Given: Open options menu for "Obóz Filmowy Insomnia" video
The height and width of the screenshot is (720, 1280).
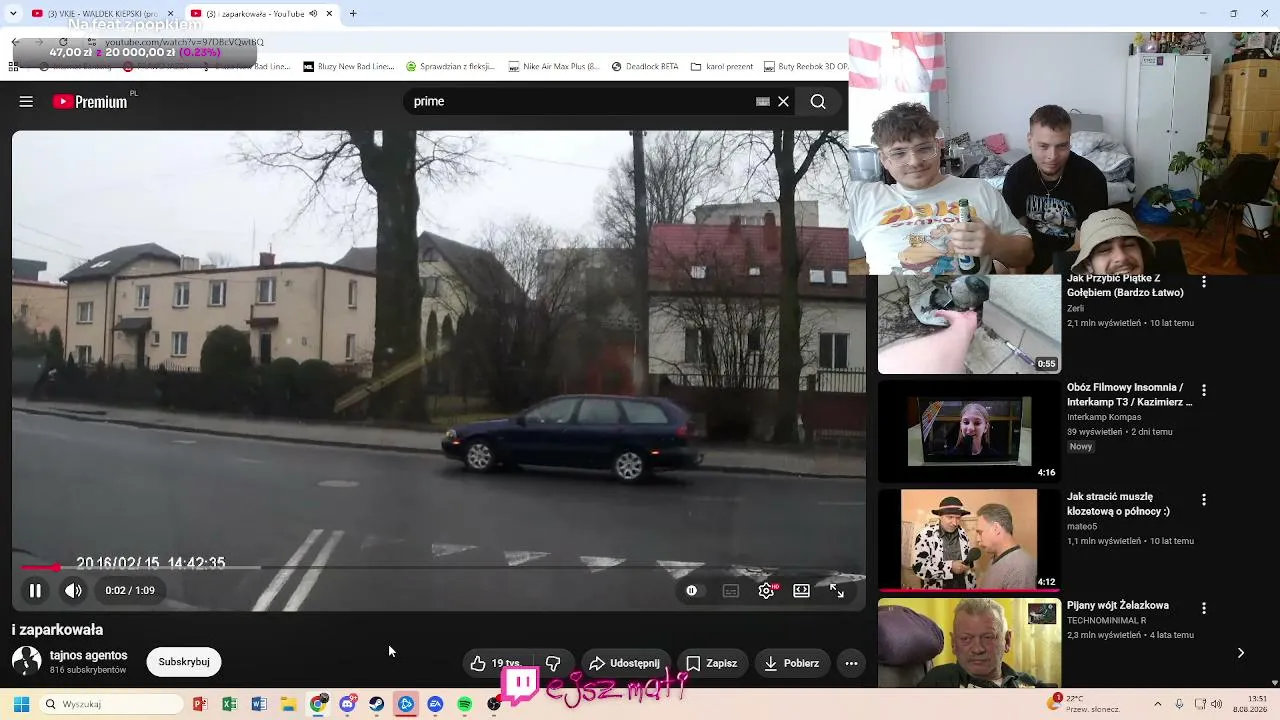Looking at the screenshot, I should point(1203,390).
